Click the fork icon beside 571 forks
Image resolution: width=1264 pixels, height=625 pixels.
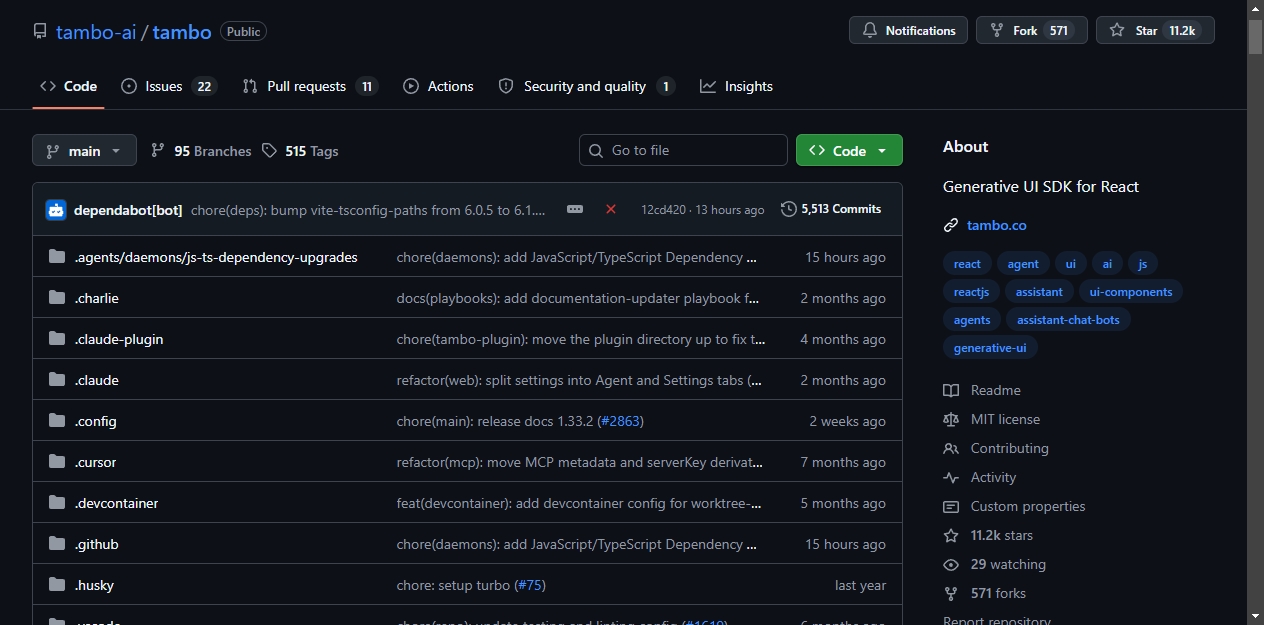(x=951, y=593)
